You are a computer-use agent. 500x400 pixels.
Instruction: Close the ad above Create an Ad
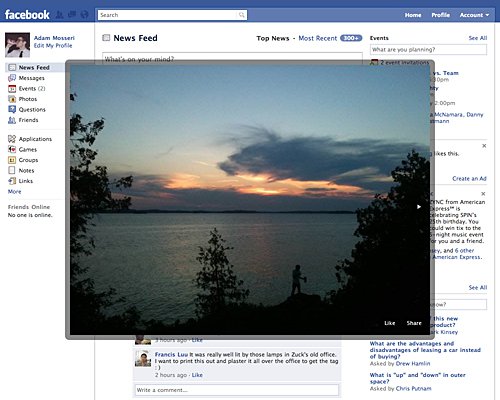[484, 146]
